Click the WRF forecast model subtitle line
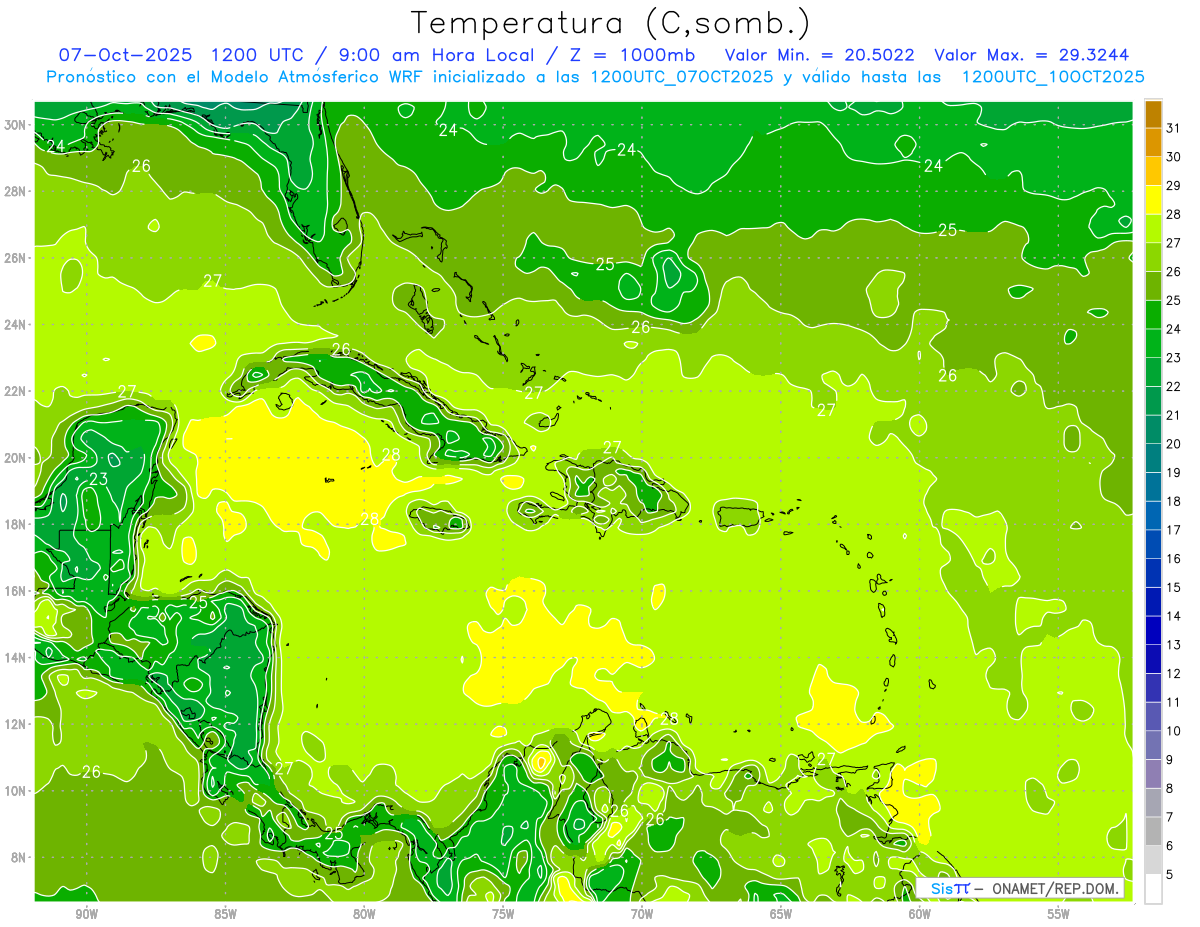Screen dimensions: 1200x927 tap(595, 77)
